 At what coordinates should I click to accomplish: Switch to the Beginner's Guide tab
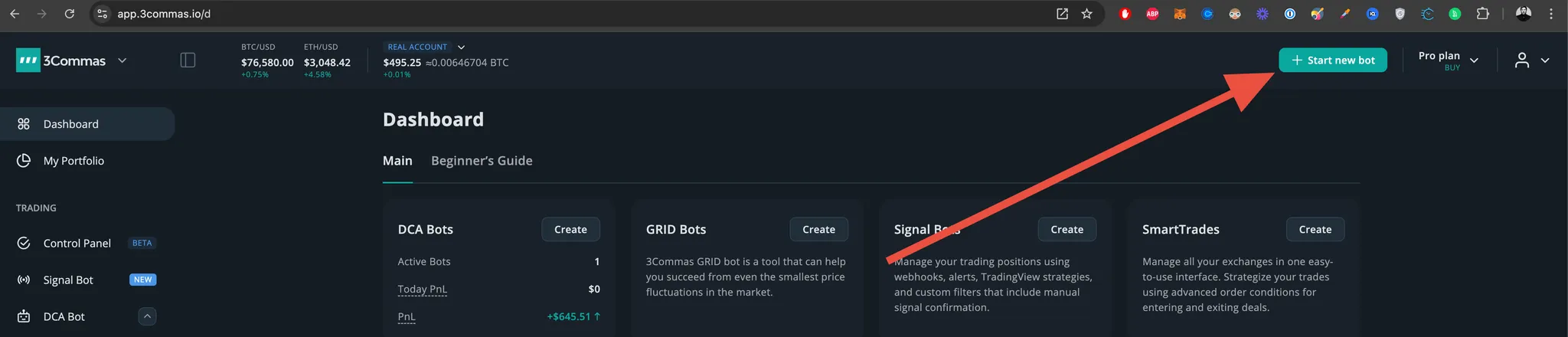[482, 161]
